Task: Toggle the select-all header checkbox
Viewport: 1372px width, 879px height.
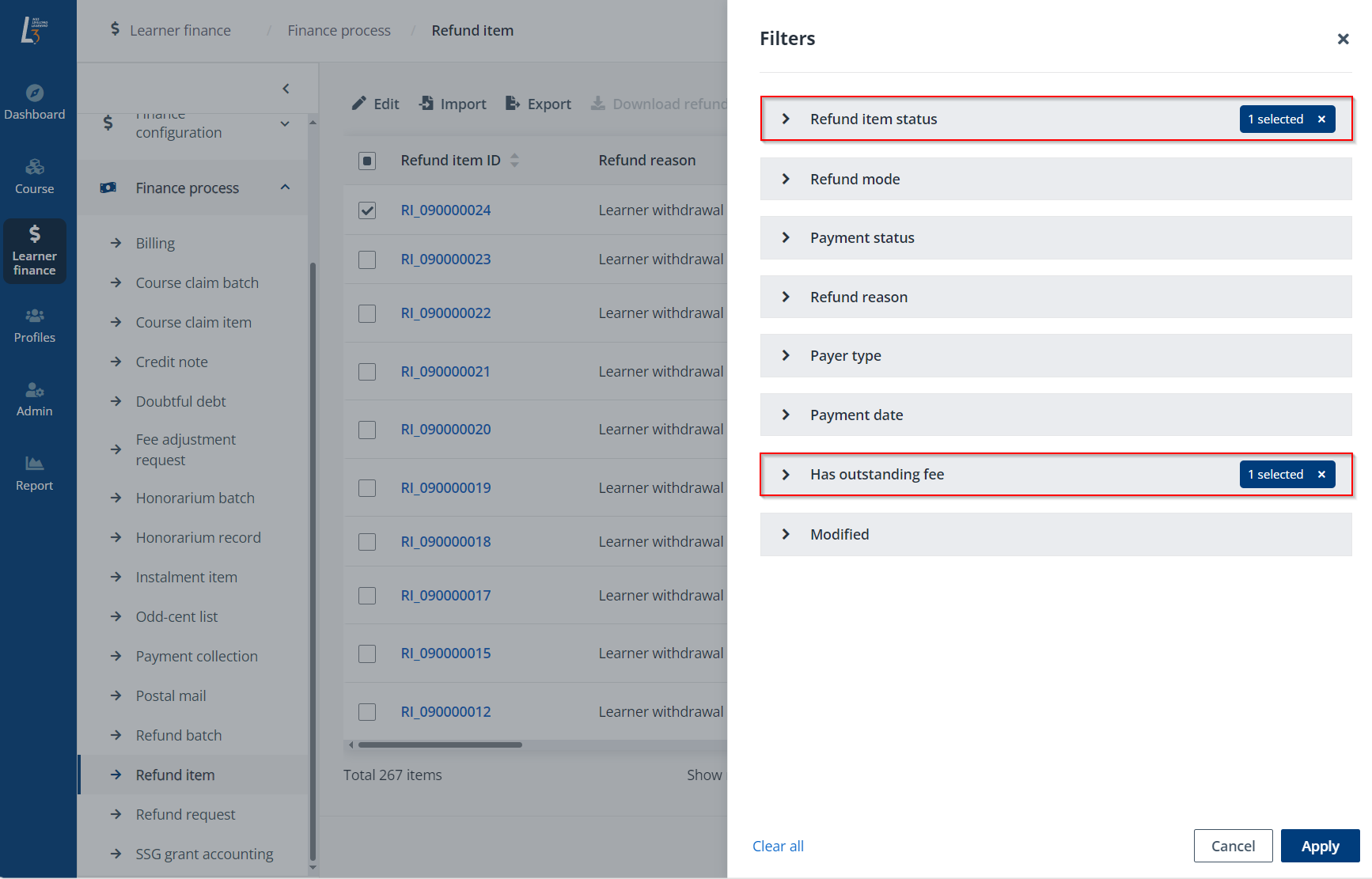Action: [x=367, y=161]
